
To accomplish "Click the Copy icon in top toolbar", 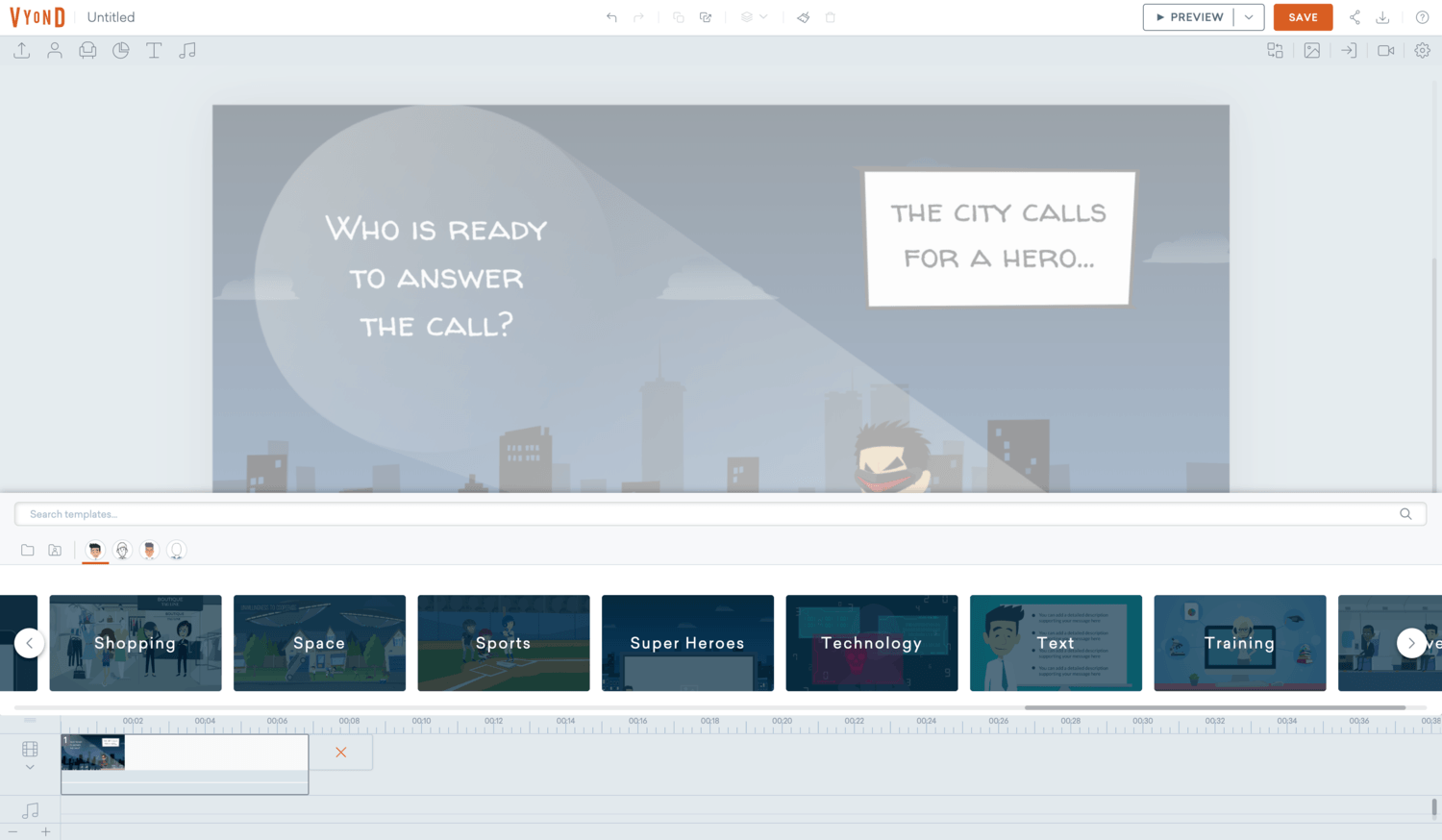I will point(679,17).
